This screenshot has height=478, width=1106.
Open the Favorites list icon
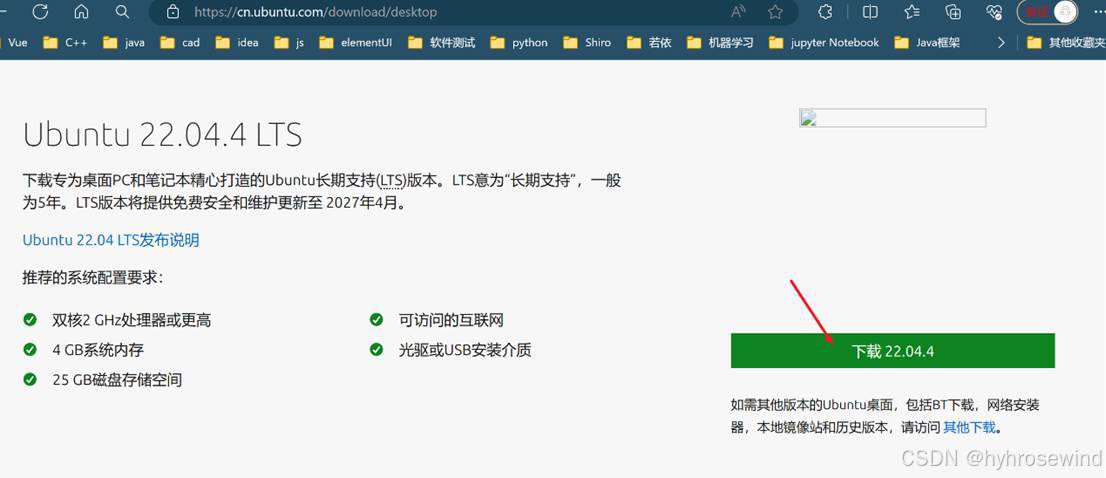(x=912, y=11)
